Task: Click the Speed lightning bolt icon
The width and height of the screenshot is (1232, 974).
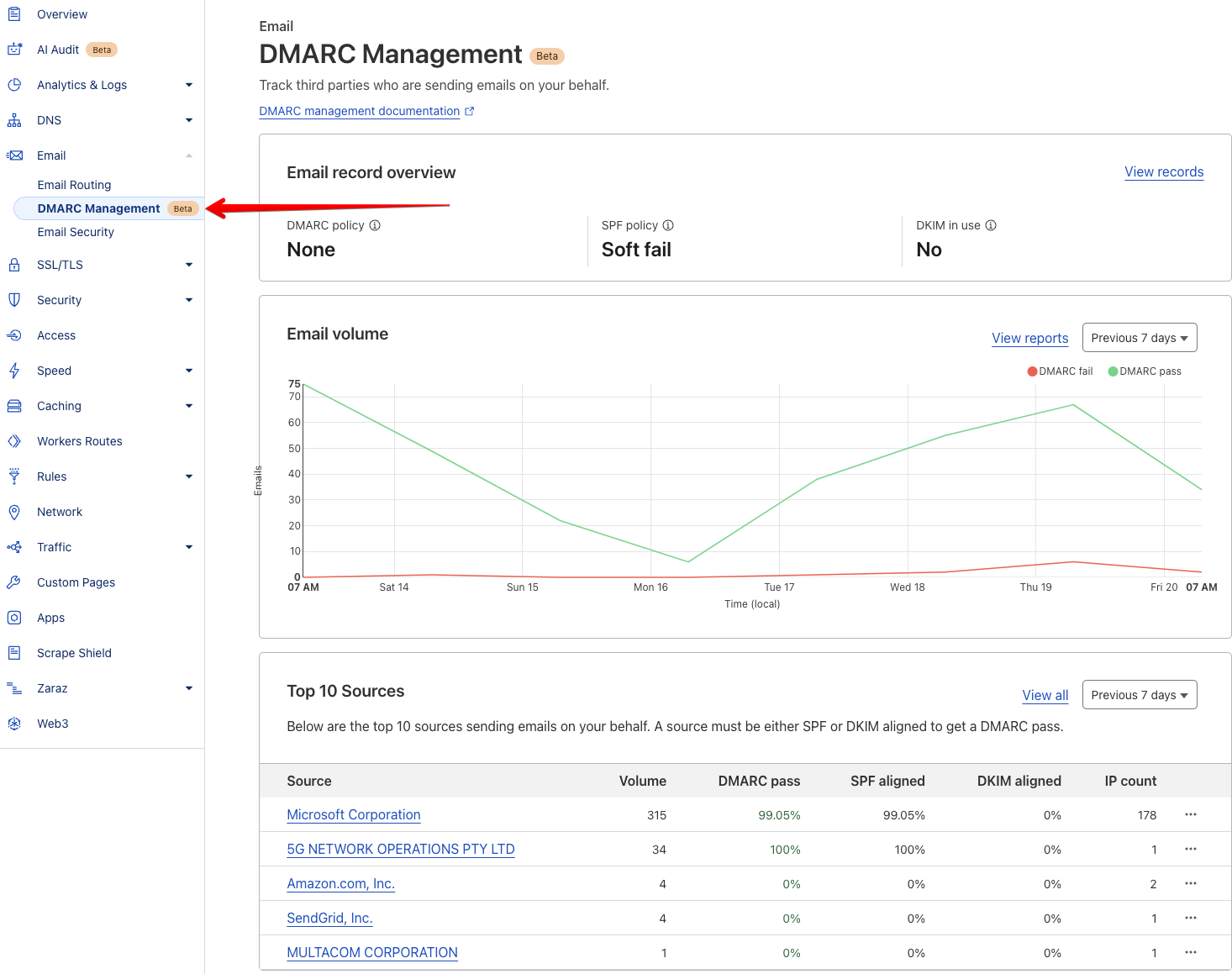Action: (14, 371)
